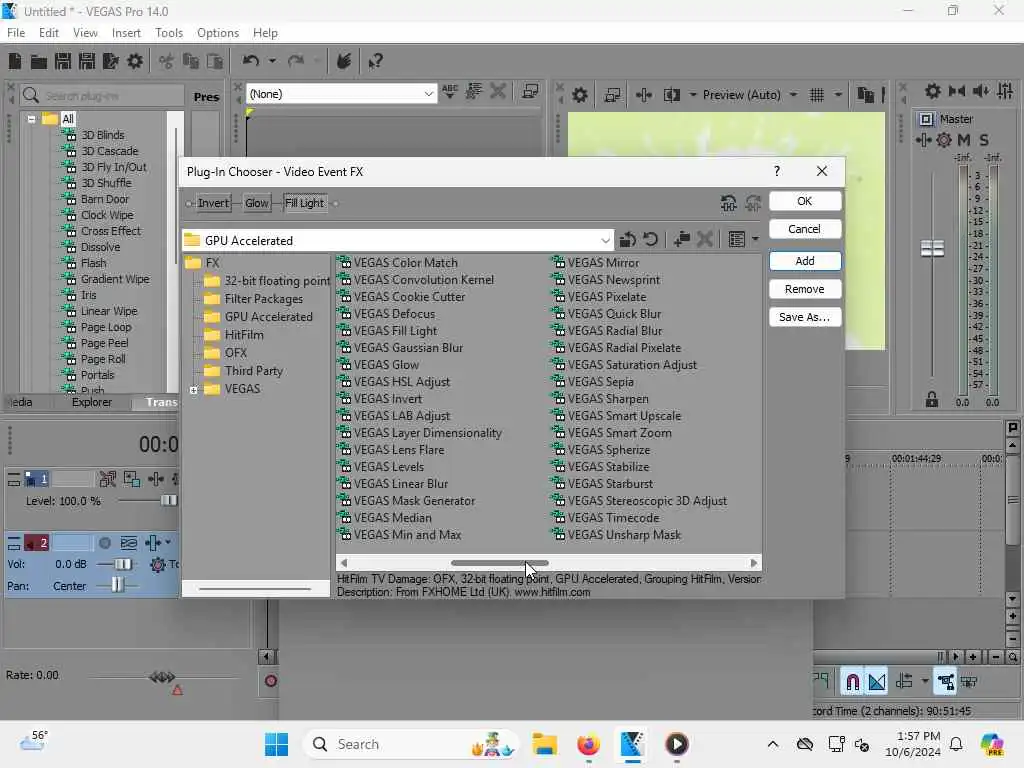Click the New project icon in toolbar
The height and width of the screenshot is (768, 1024).
tap(14, 61)
